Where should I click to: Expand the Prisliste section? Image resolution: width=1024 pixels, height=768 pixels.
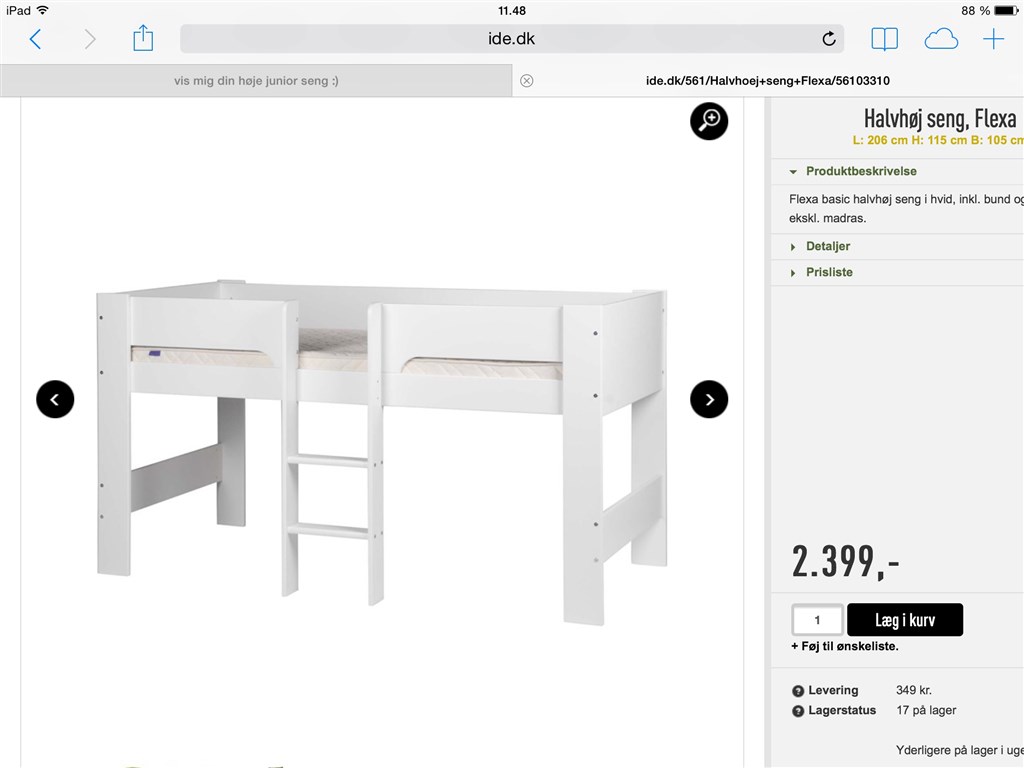point(829,272)
